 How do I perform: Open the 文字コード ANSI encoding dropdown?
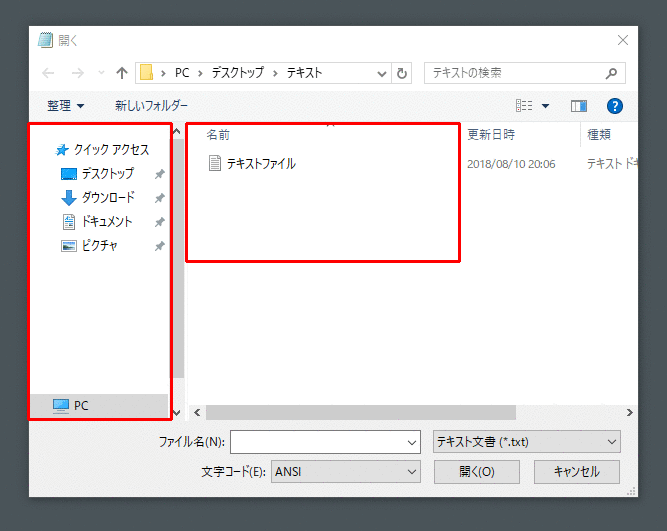click(346, 471)
